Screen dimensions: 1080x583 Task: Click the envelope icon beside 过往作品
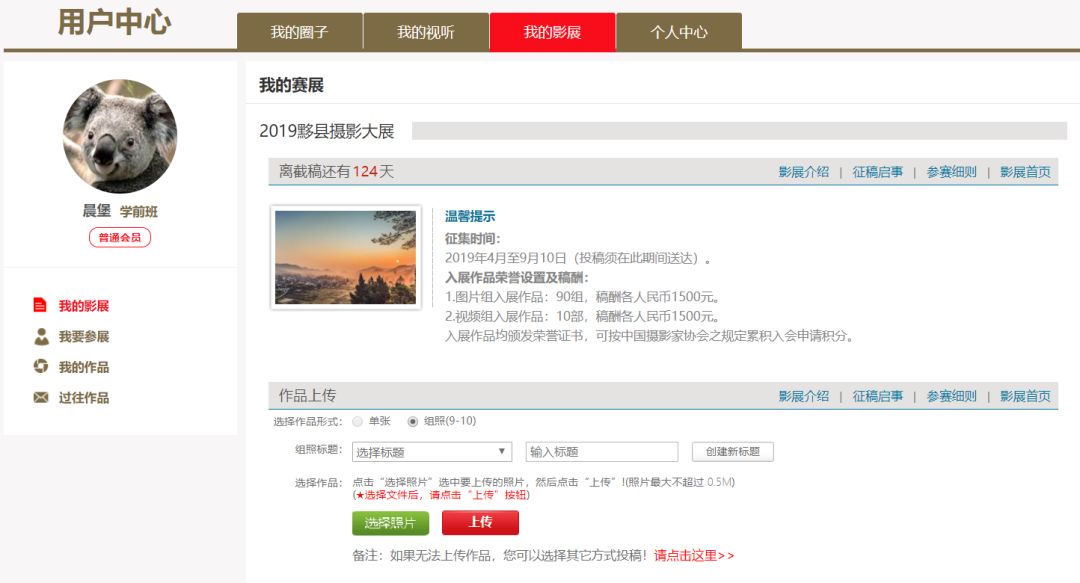tap(41, 398)
